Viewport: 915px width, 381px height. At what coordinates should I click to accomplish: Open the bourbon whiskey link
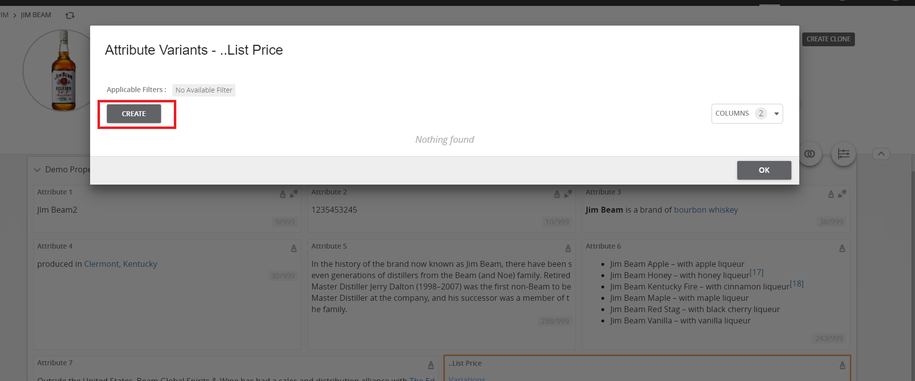pos(706,210)
